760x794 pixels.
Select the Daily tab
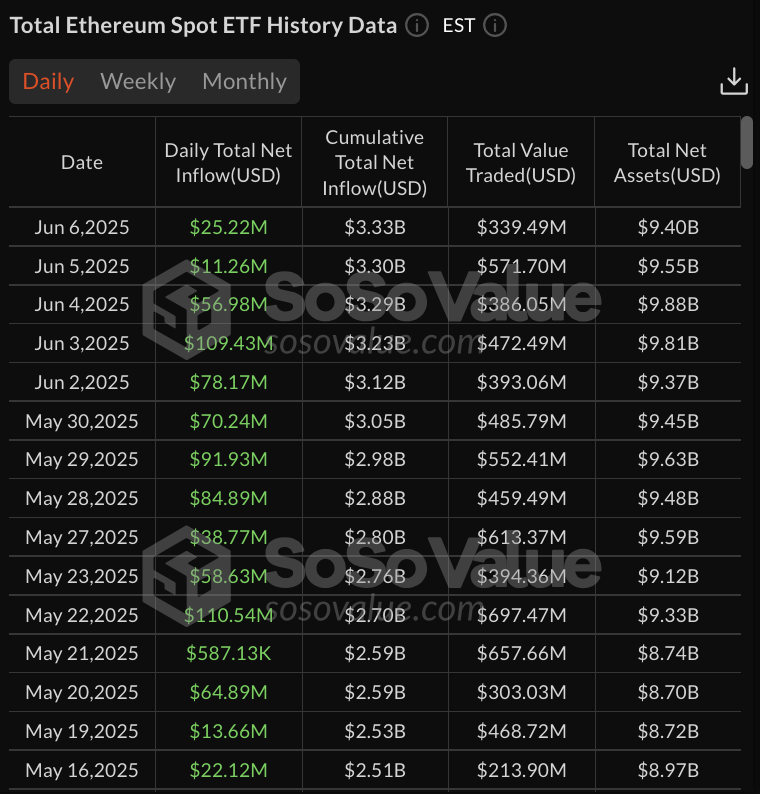(x=48, y=82)
